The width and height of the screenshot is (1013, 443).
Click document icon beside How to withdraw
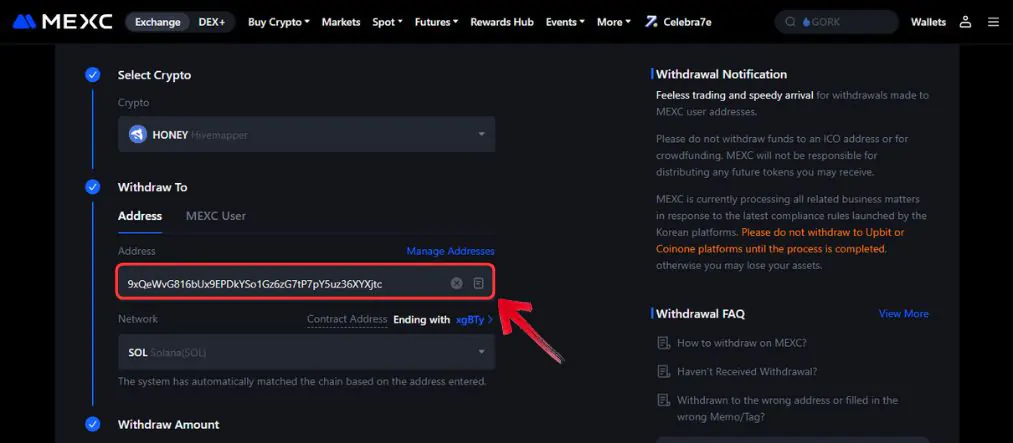[663, 343]
